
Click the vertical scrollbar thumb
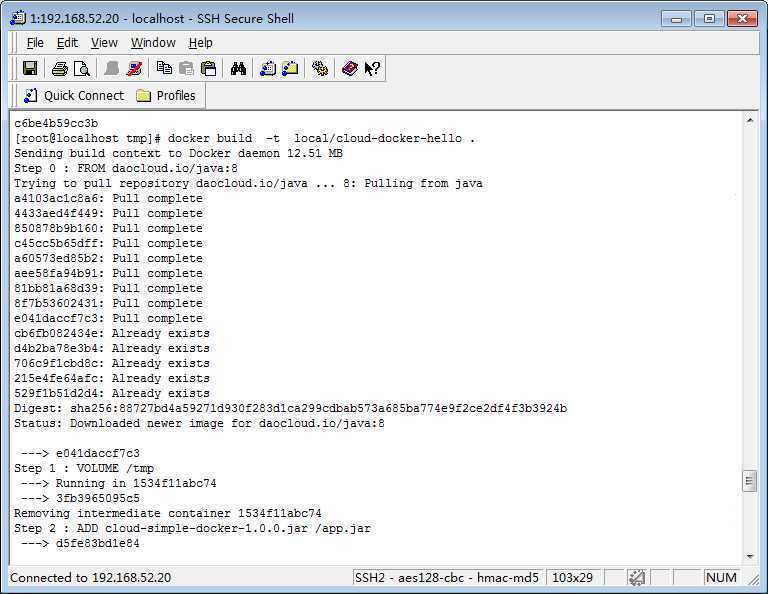(750, 481)
